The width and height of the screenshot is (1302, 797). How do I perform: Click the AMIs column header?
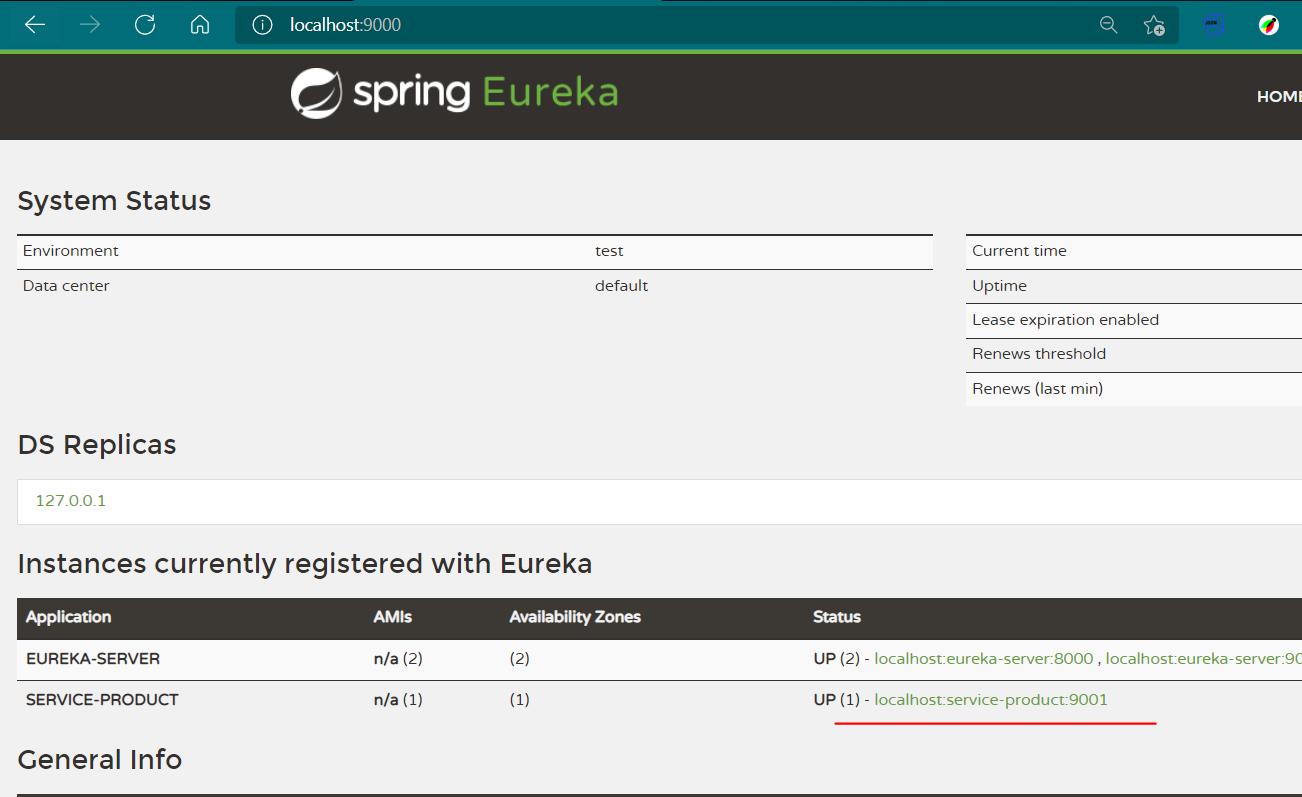click(393, 617)
